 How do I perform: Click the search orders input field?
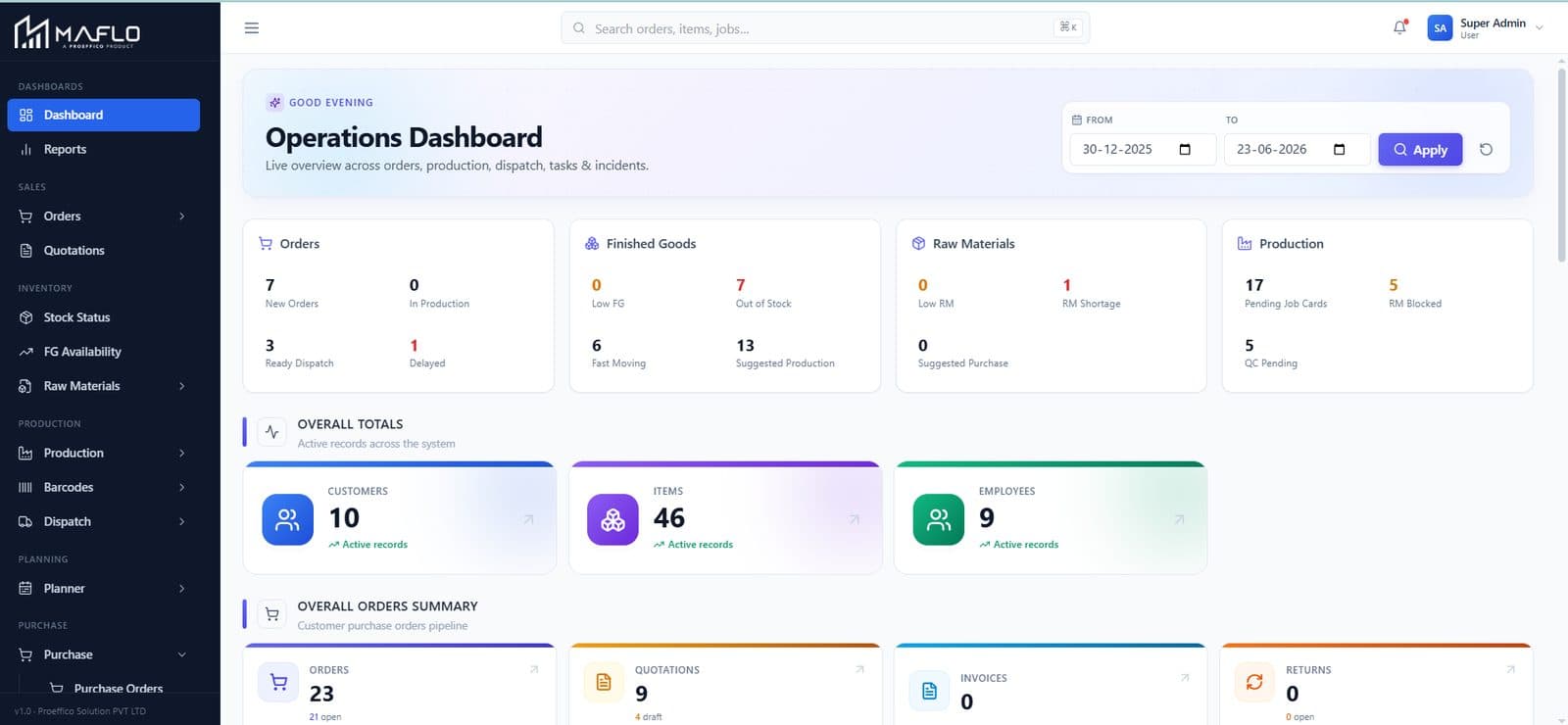click(x=825, y=28)
